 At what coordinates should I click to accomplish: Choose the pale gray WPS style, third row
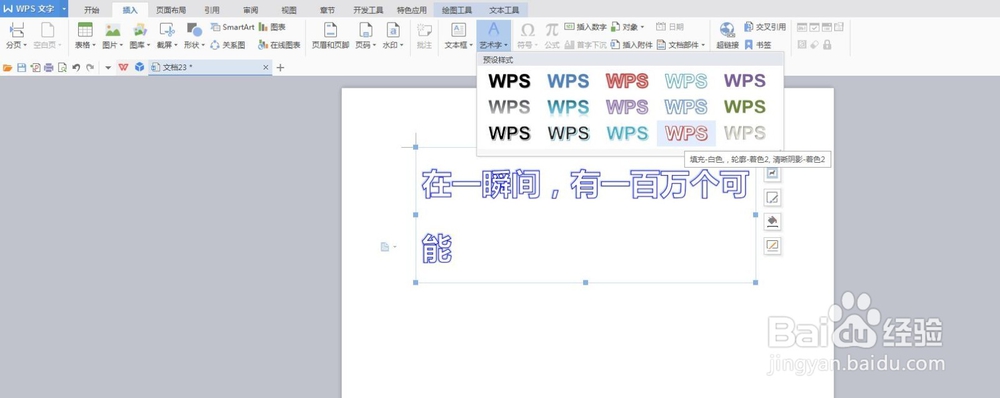(744, 133)
